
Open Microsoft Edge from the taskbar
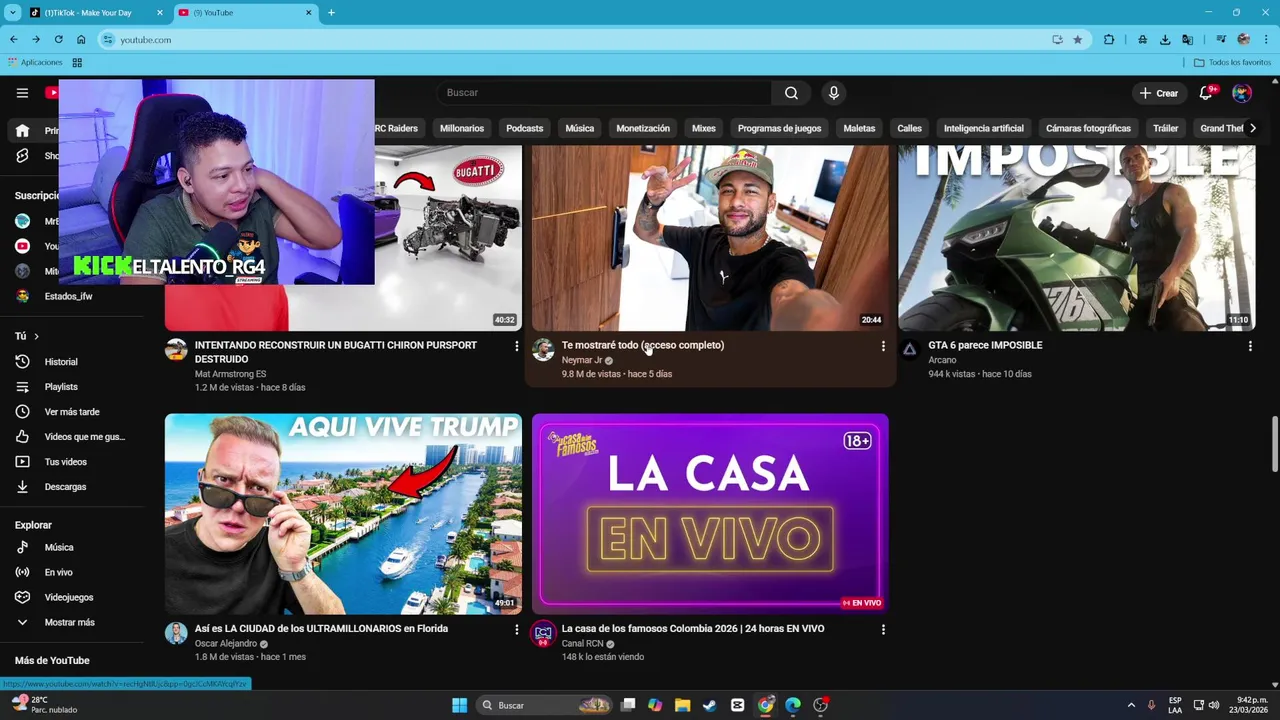pyautogui.click(x=793, y=705)
